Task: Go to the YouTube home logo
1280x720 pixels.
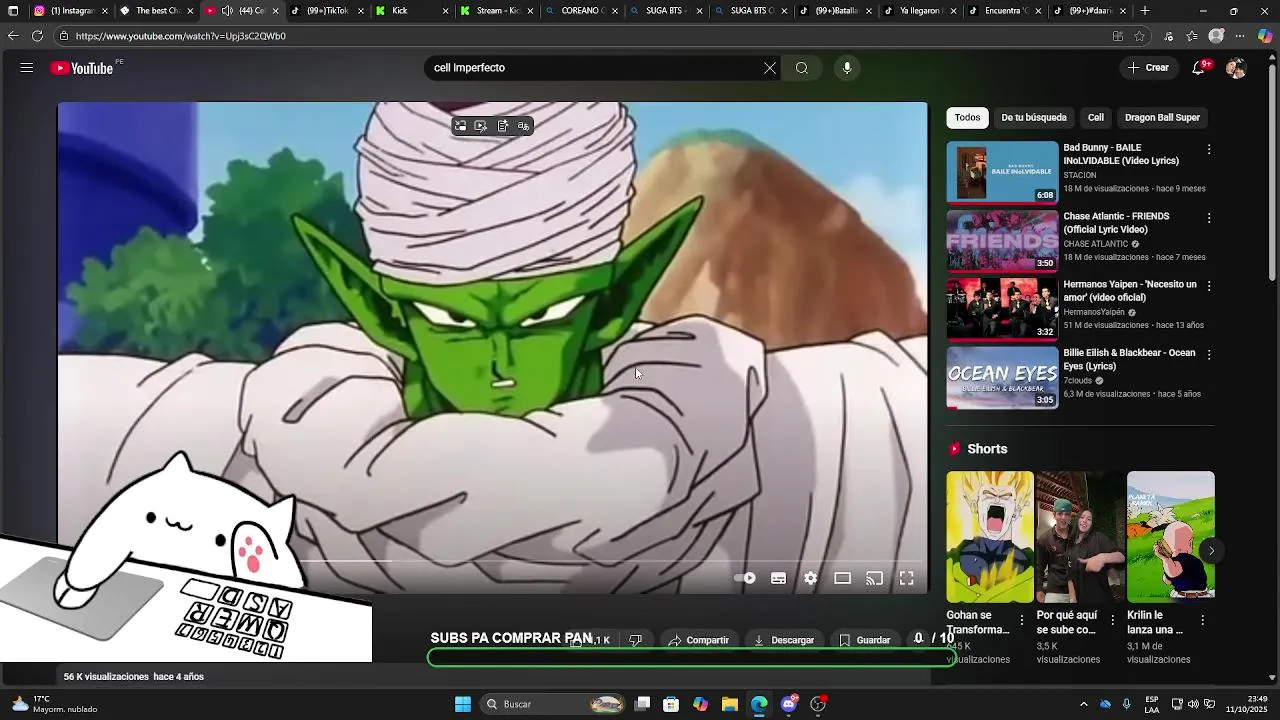Action: pyautogui.click(x=82, y=68)
